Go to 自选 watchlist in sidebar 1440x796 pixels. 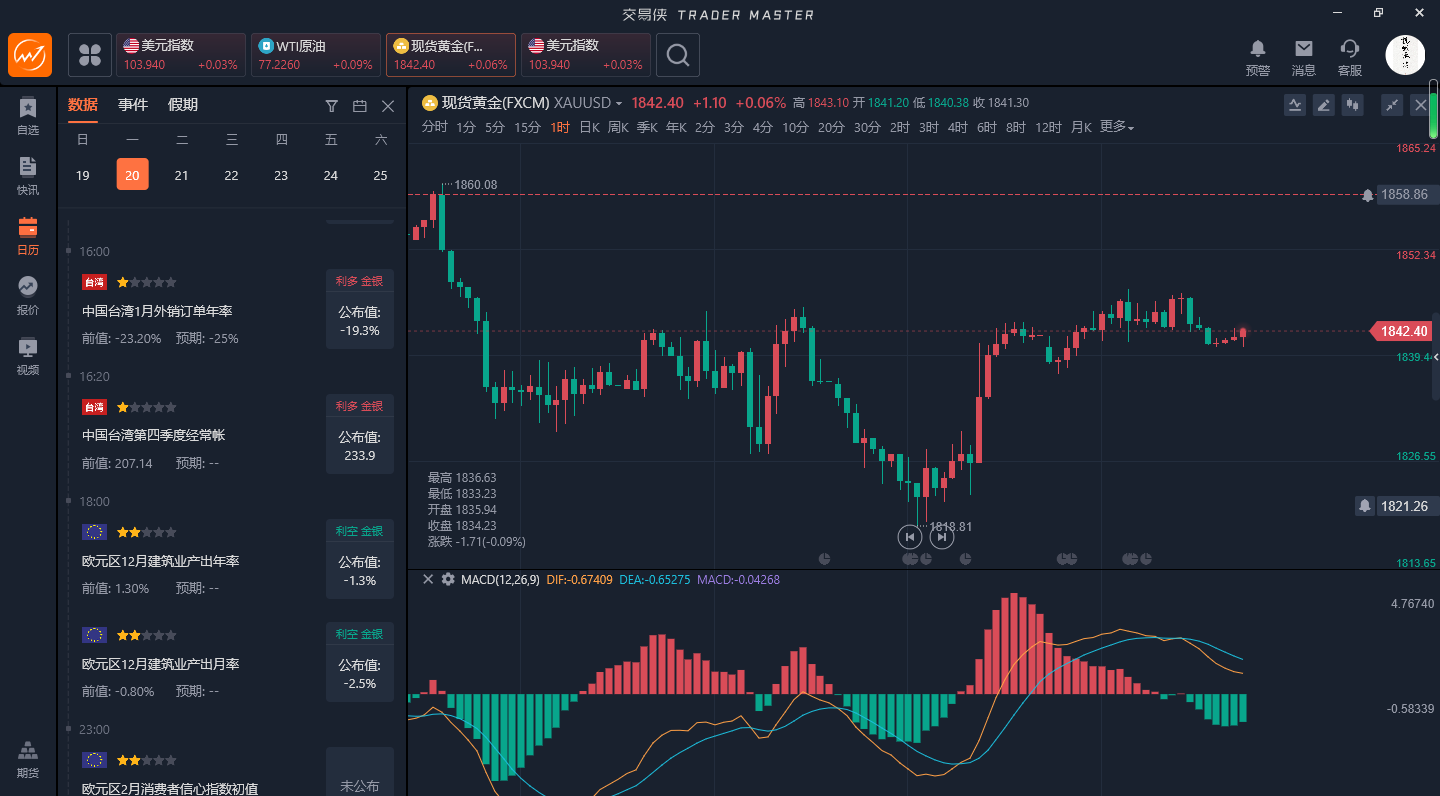click(x=28, y=117)
